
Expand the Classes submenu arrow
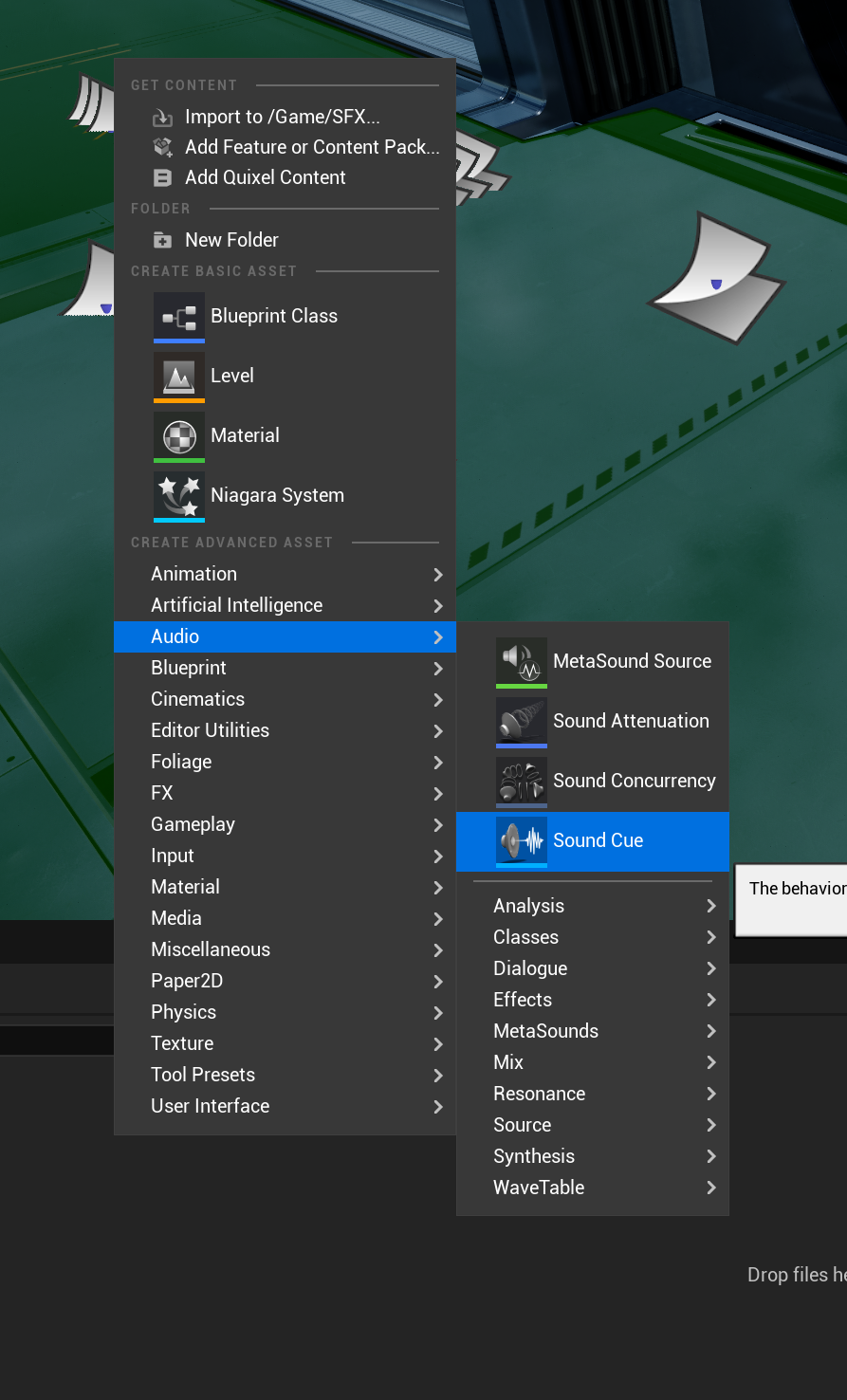pyautogui.click(x=711, y=937)
